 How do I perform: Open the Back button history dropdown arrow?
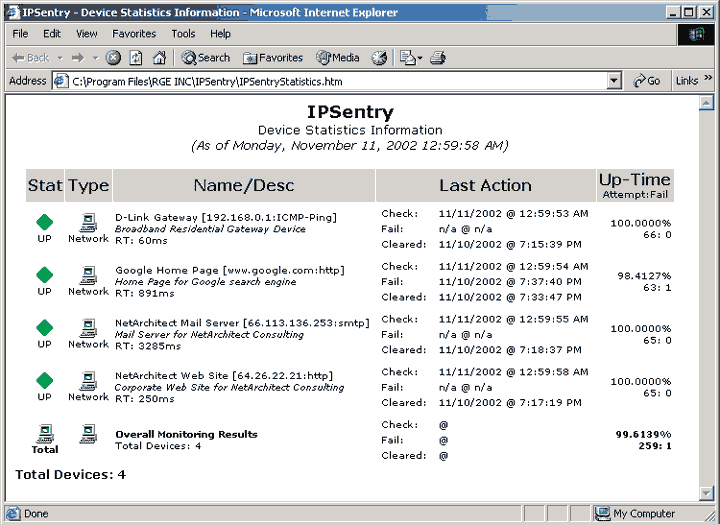click(x=59, y=58)
